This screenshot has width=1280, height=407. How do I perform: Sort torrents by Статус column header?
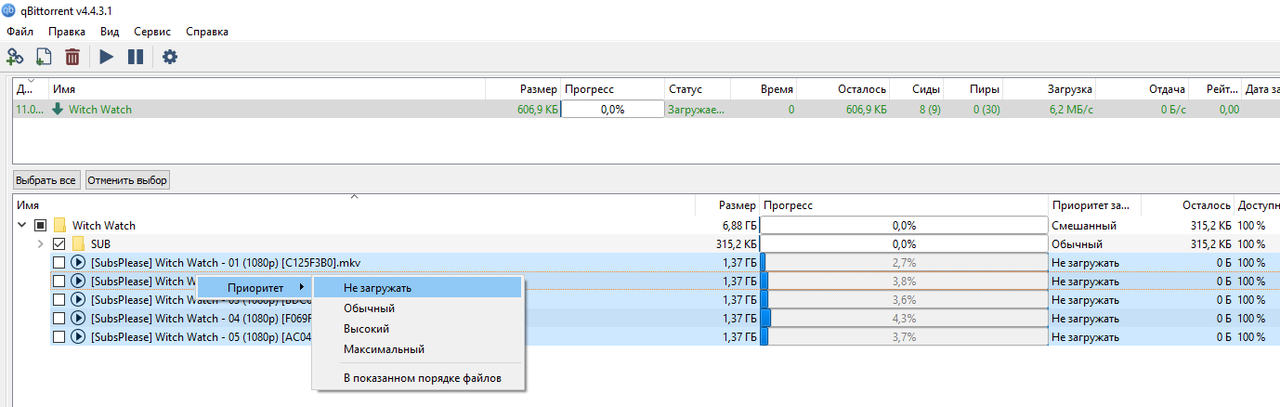coord(697,89)
